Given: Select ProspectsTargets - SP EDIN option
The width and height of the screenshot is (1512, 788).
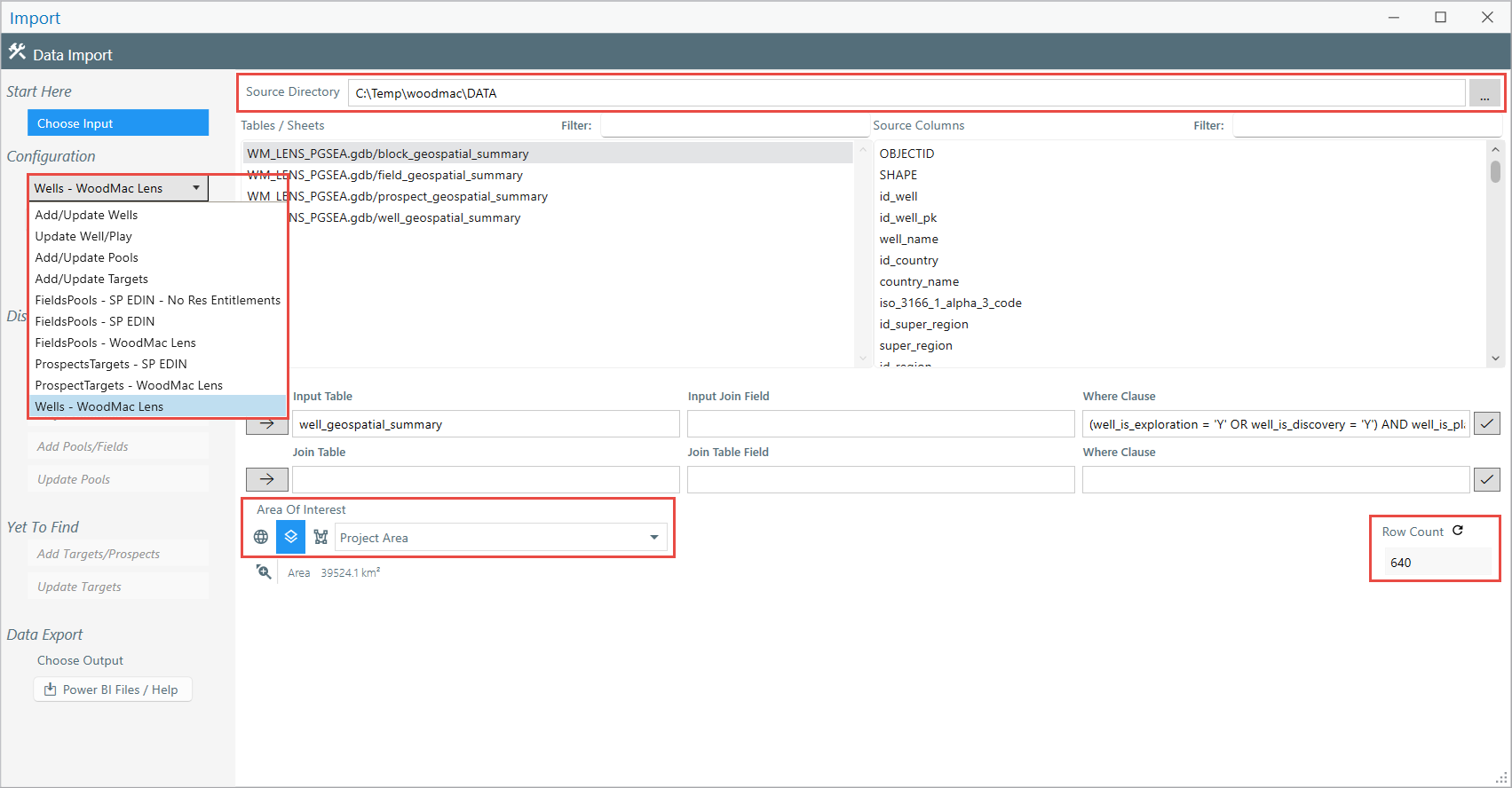Looking at the screenshot, I should pos(158,364).
